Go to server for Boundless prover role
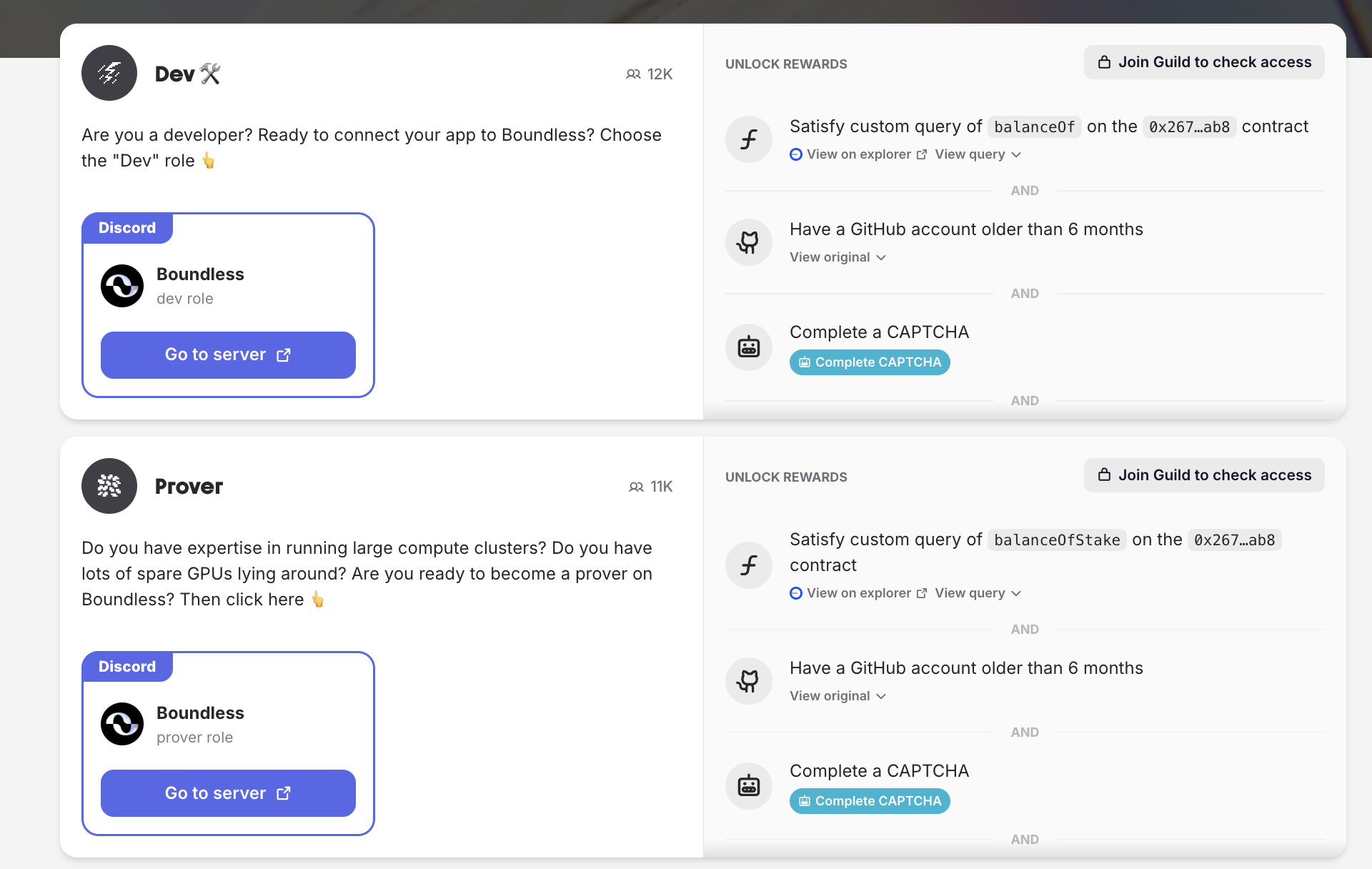Screen dimensions: 1372x869 click(x=228, y=793)
